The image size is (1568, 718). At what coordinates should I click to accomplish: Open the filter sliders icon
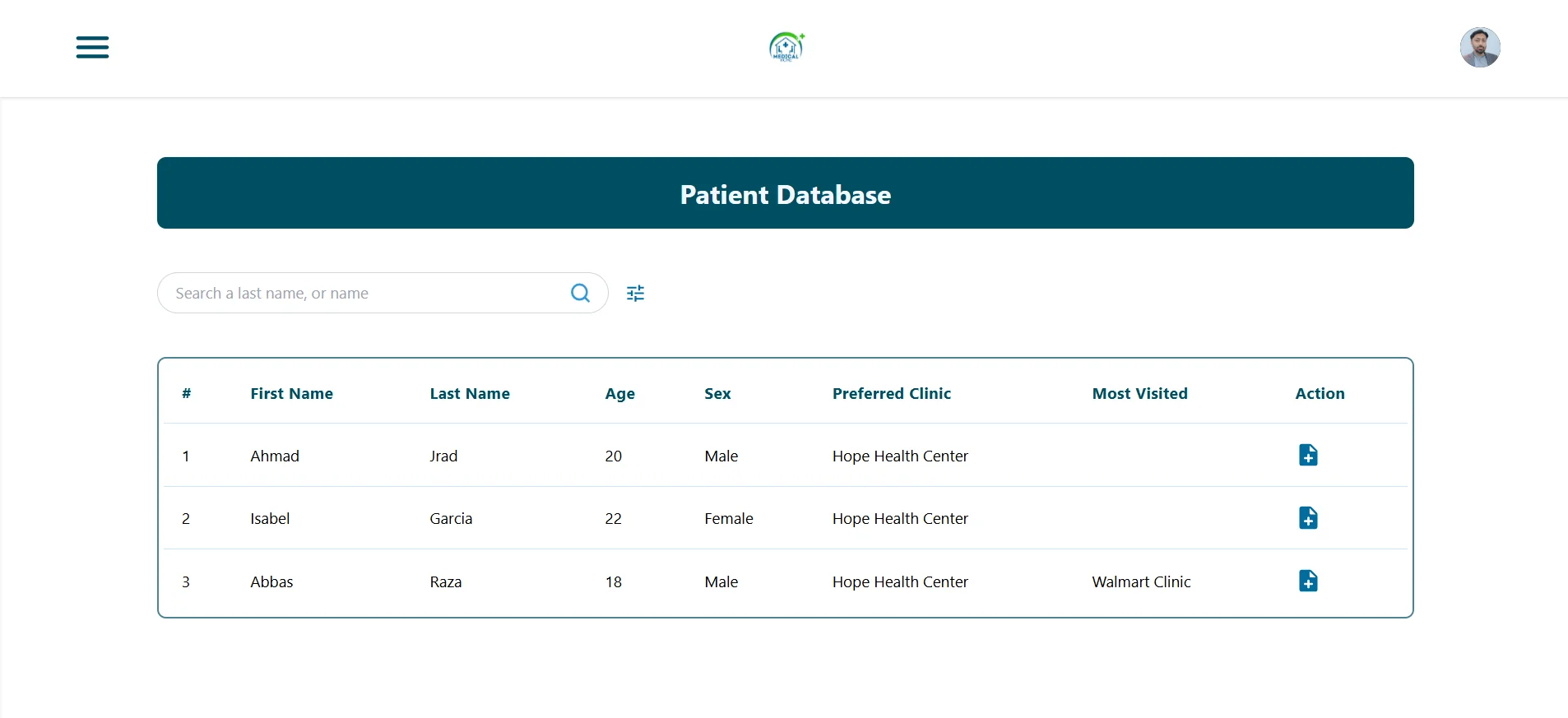coord(635,293)
